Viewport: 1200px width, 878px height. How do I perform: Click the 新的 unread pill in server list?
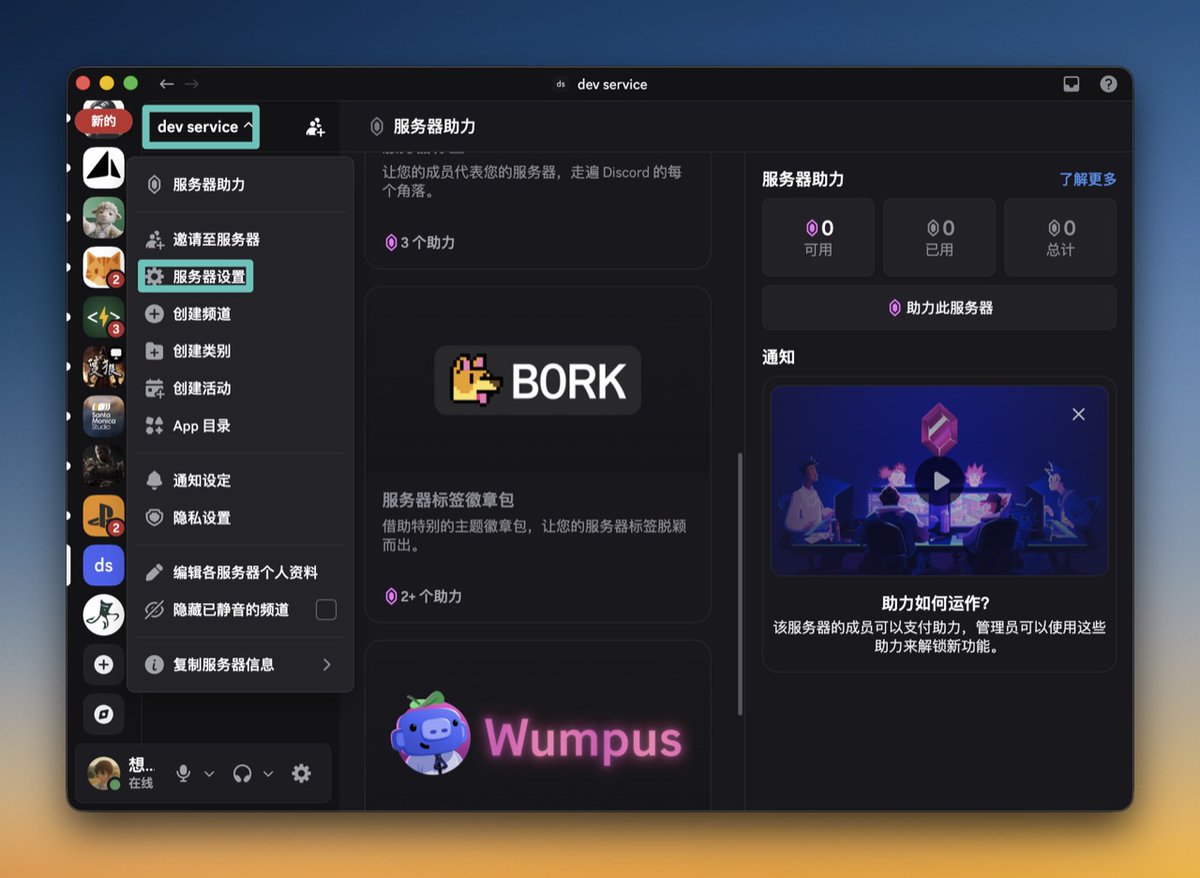point(103,122)
